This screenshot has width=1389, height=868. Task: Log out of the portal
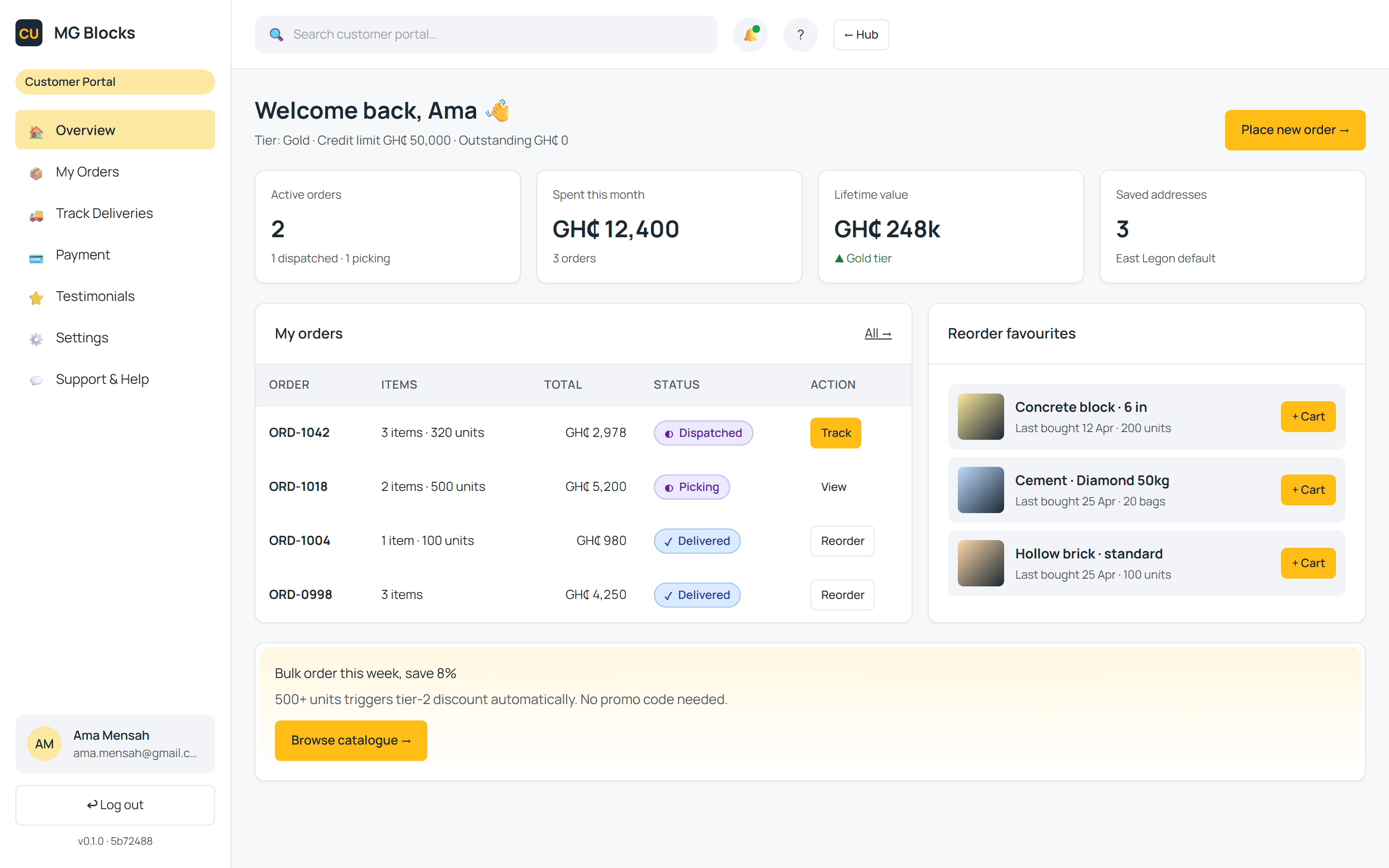coord(115,805)
